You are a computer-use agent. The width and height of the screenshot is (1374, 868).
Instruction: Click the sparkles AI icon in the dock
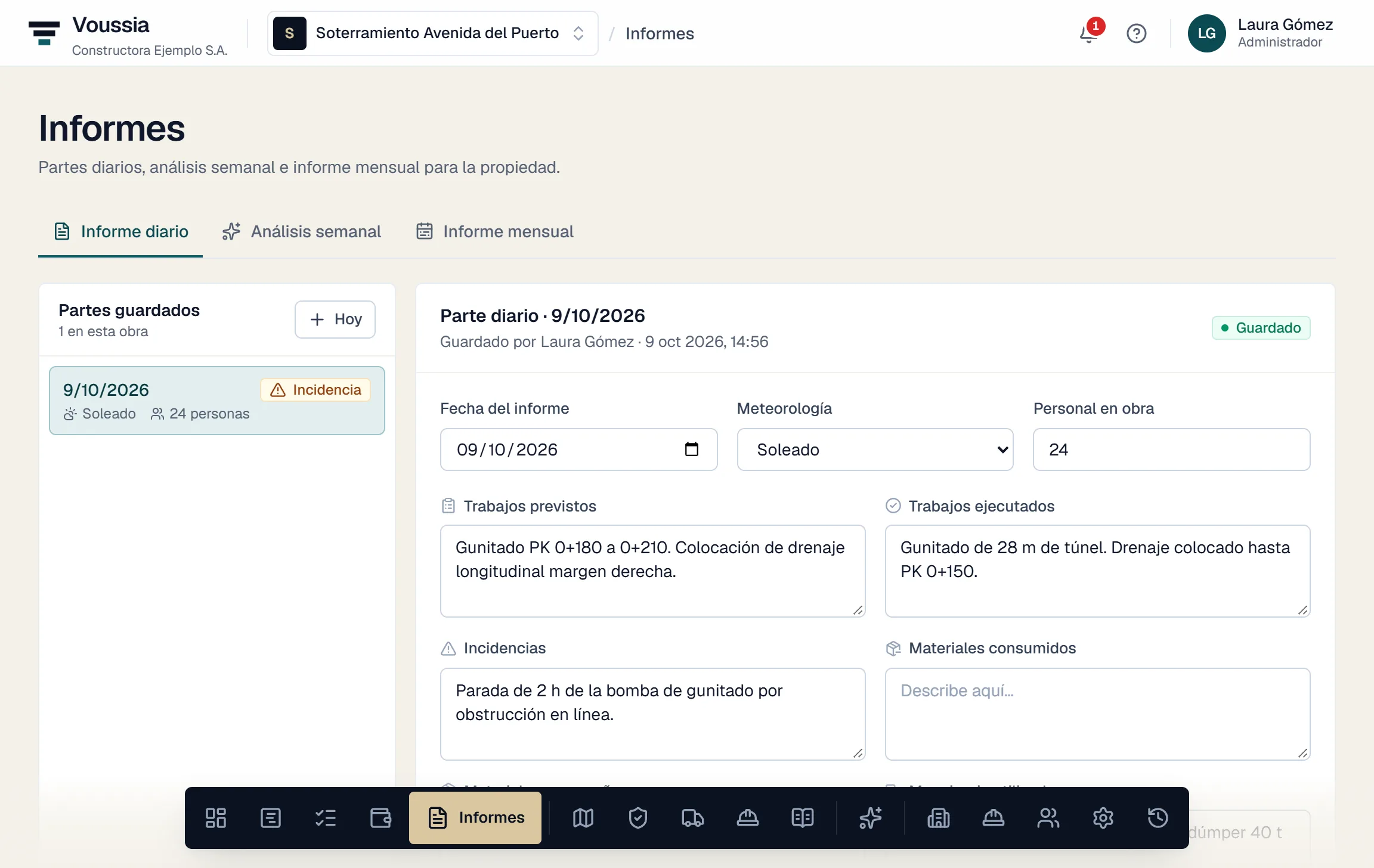tap(871, 818)
